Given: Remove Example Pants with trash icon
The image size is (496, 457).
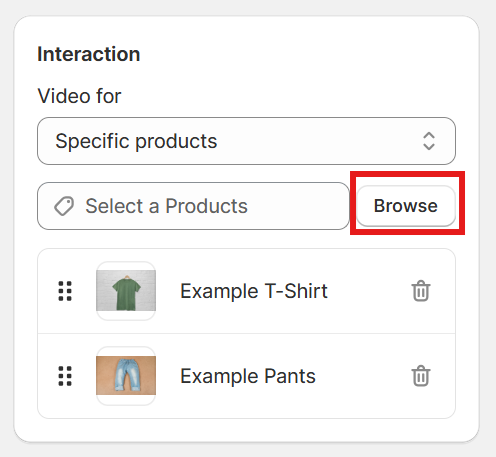Looking at the screenshot, I should click(x=421, y=376).
